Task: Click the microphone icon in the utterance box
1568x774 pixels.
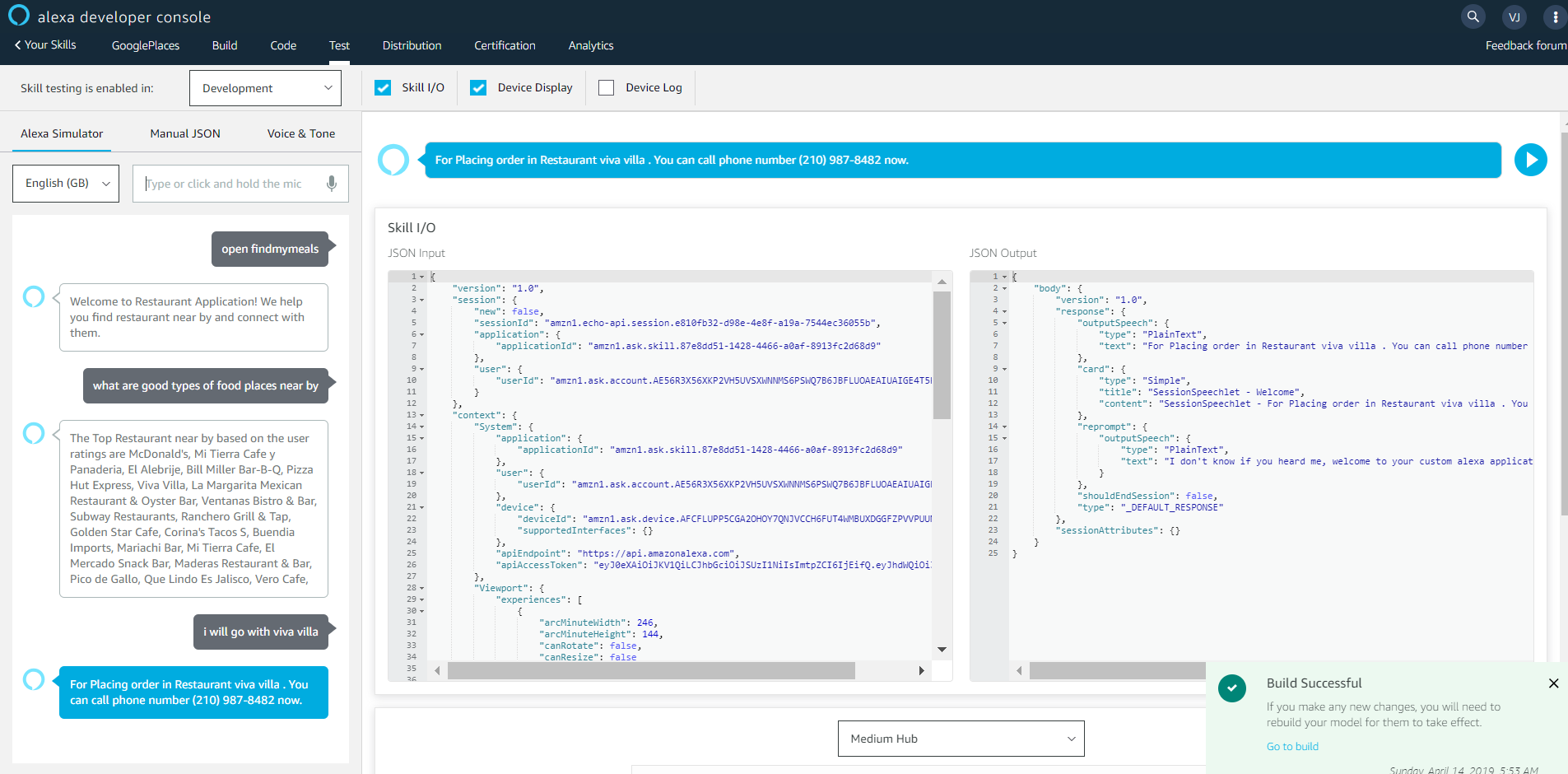Action: 332,184
